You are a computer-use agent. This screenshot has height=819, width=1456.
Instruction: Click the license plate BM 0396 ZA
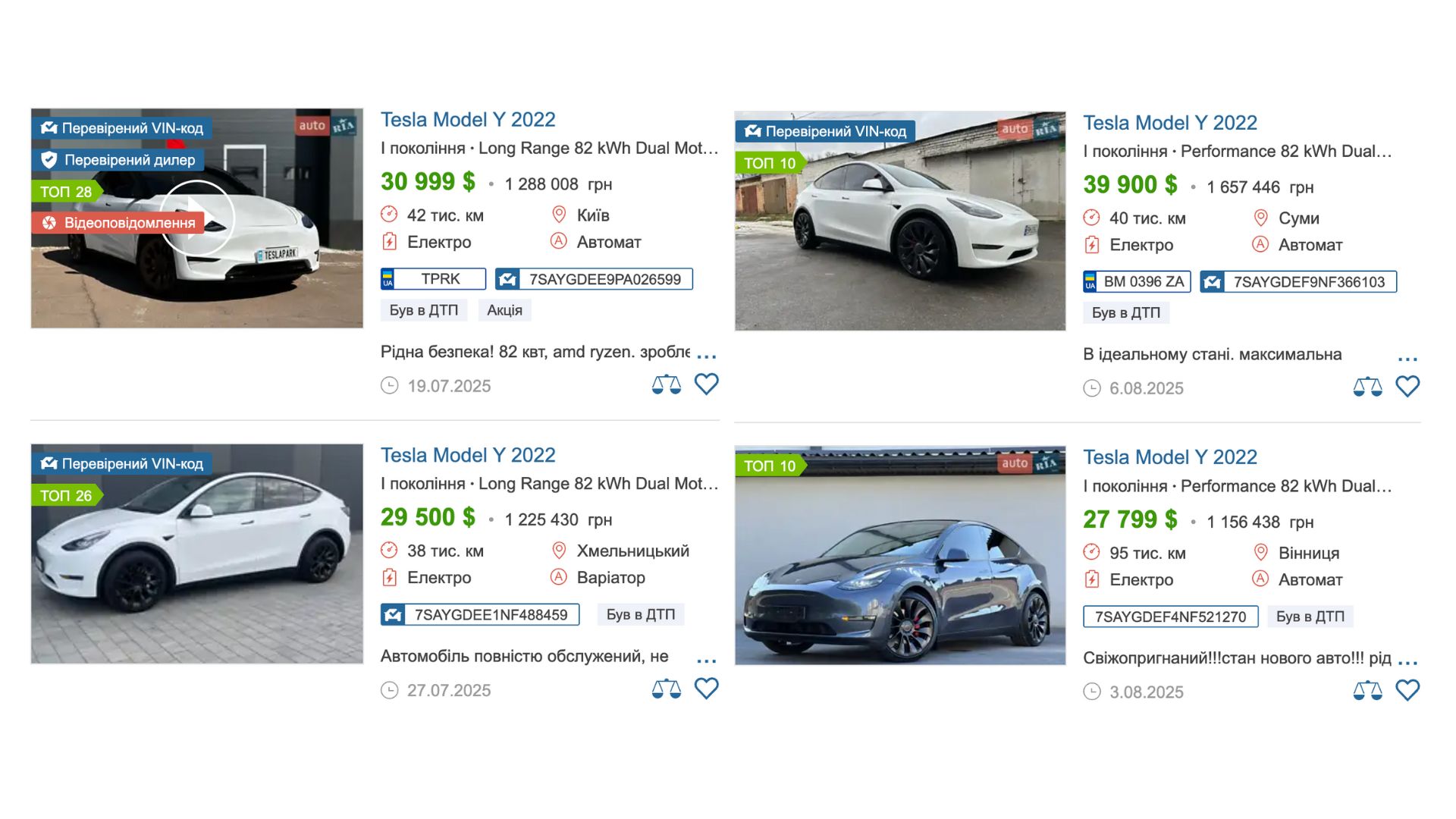click(x=1137, y=282)
